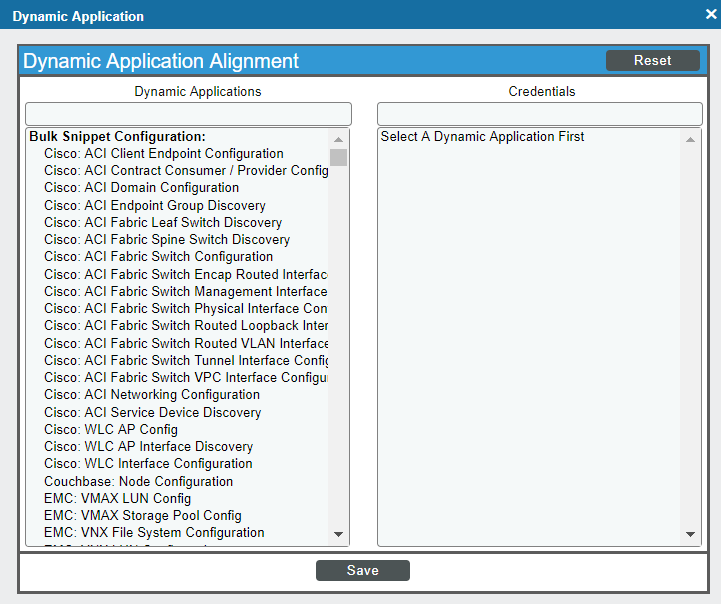The width and height of the screenshot is (721, 604).
Task: Focus the Credentials filter field
Action: [x=540, y=114]
